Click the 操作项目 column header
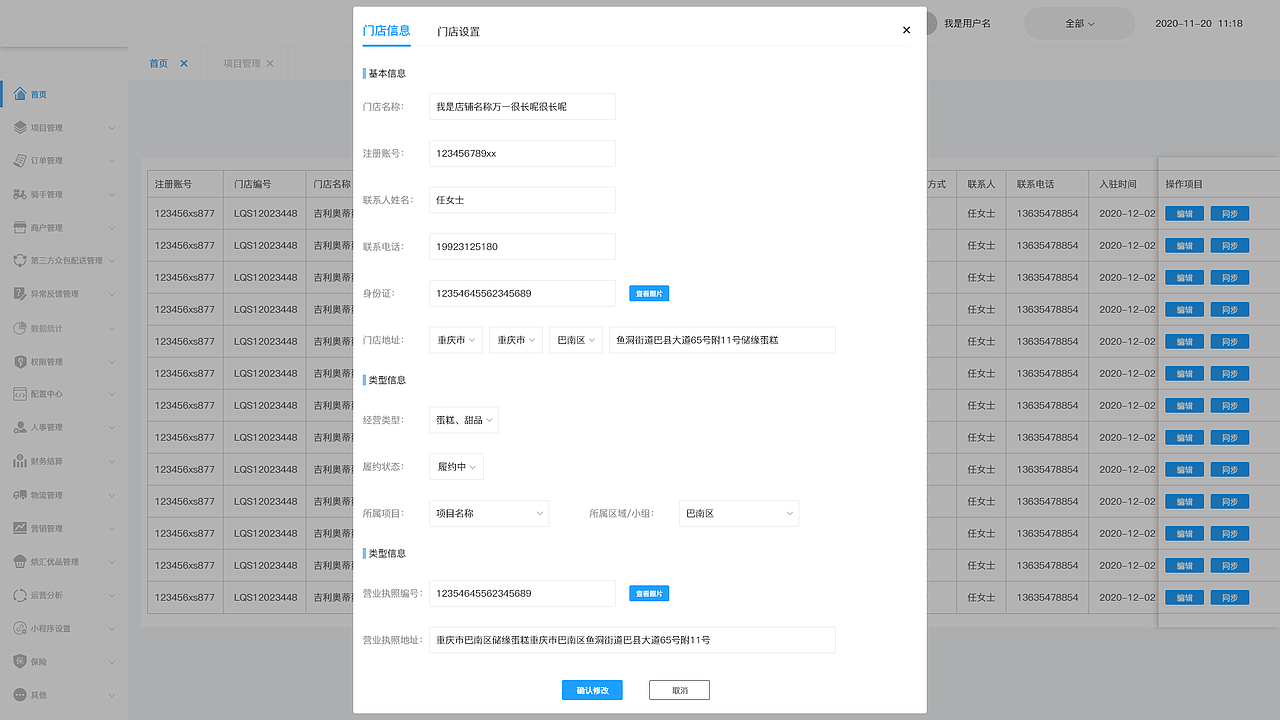This screenshot has width=1280, height=720. (x=1184, y=184)
